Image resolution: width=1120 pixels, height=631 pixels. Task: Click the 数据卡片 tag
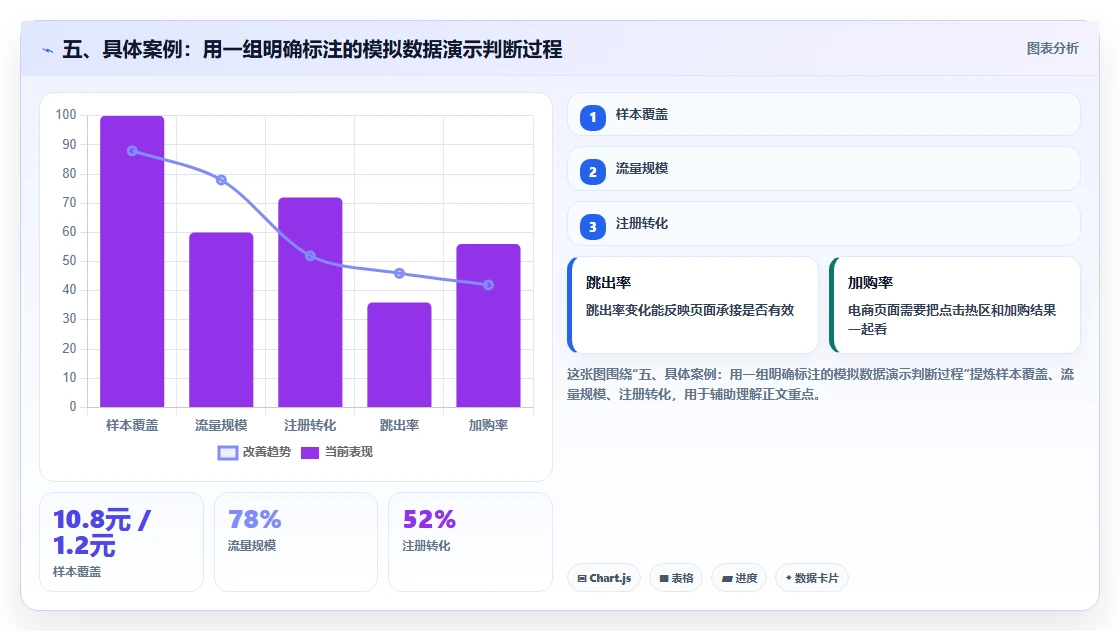(812, 578)
